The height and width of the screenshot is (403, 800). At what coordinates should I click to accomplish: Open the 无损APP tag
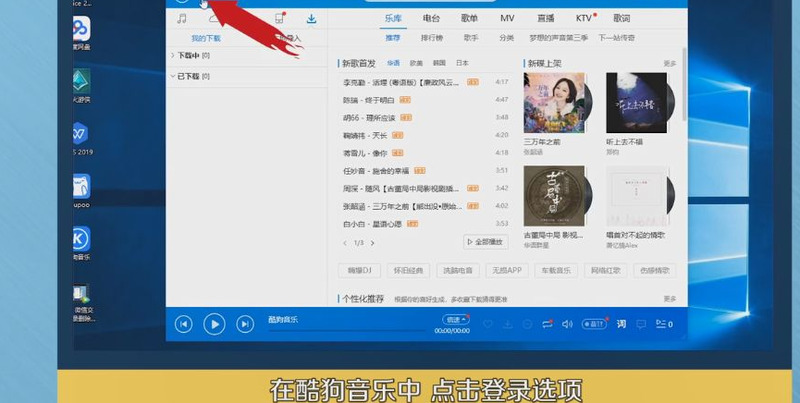pyautogui.click(x=507, y=270)
